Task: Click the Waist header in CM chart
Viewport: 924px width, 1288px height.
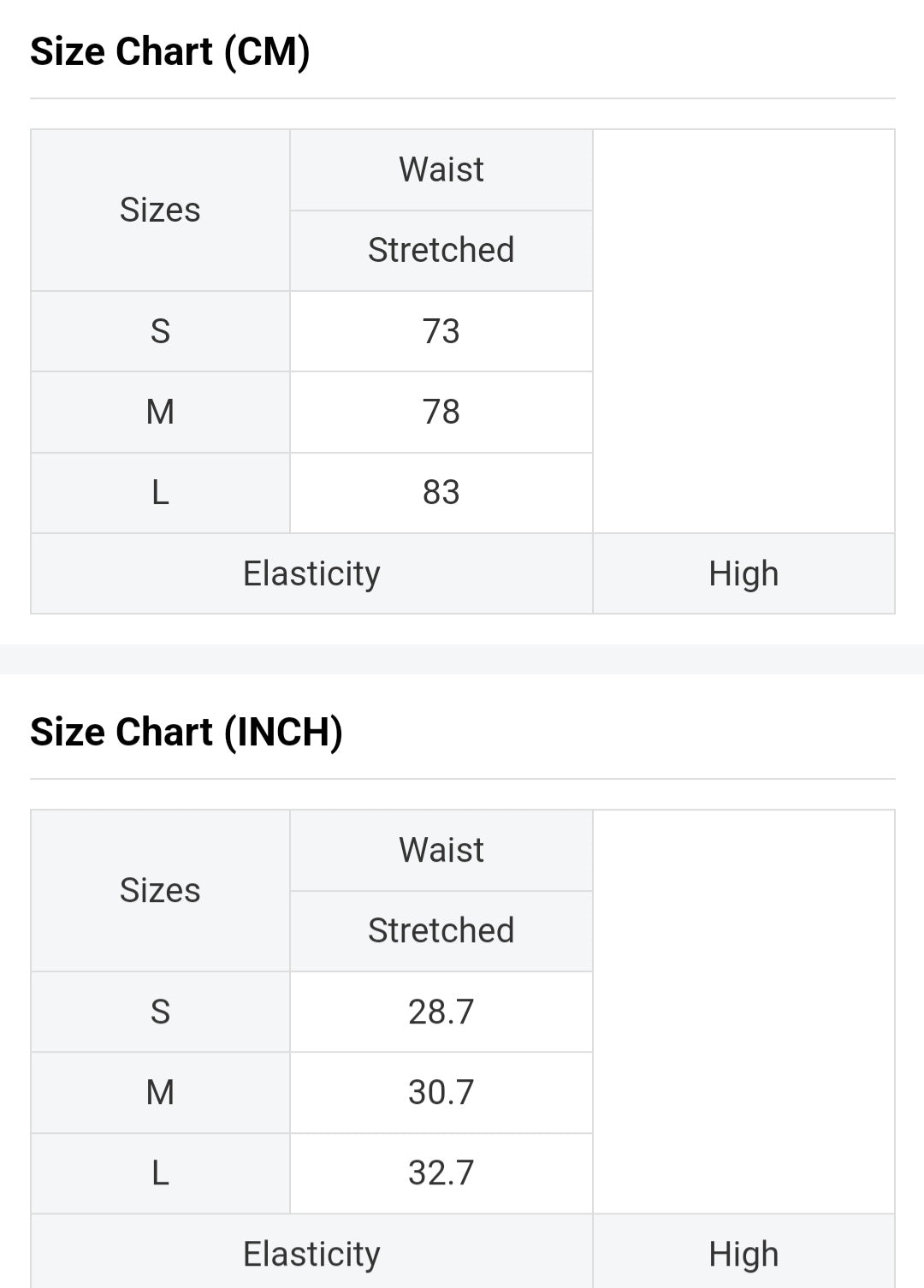Action: coord(441,169)
